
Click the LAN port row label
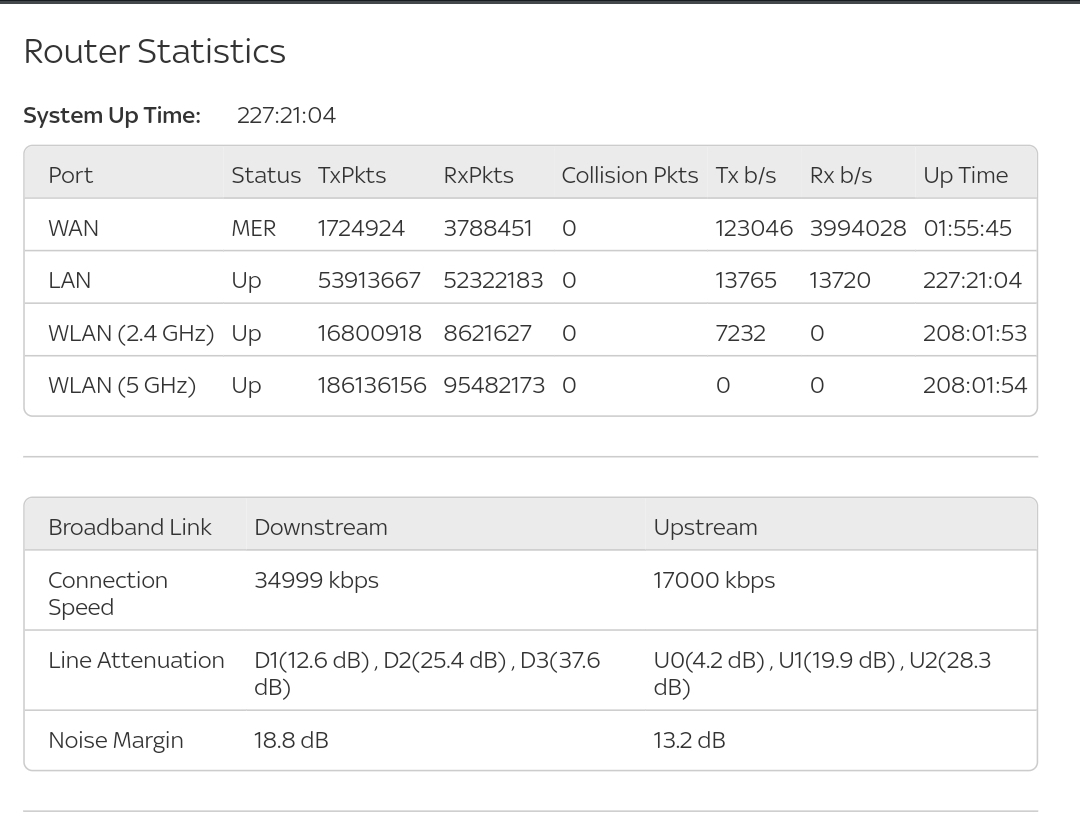tap(69, 281)
